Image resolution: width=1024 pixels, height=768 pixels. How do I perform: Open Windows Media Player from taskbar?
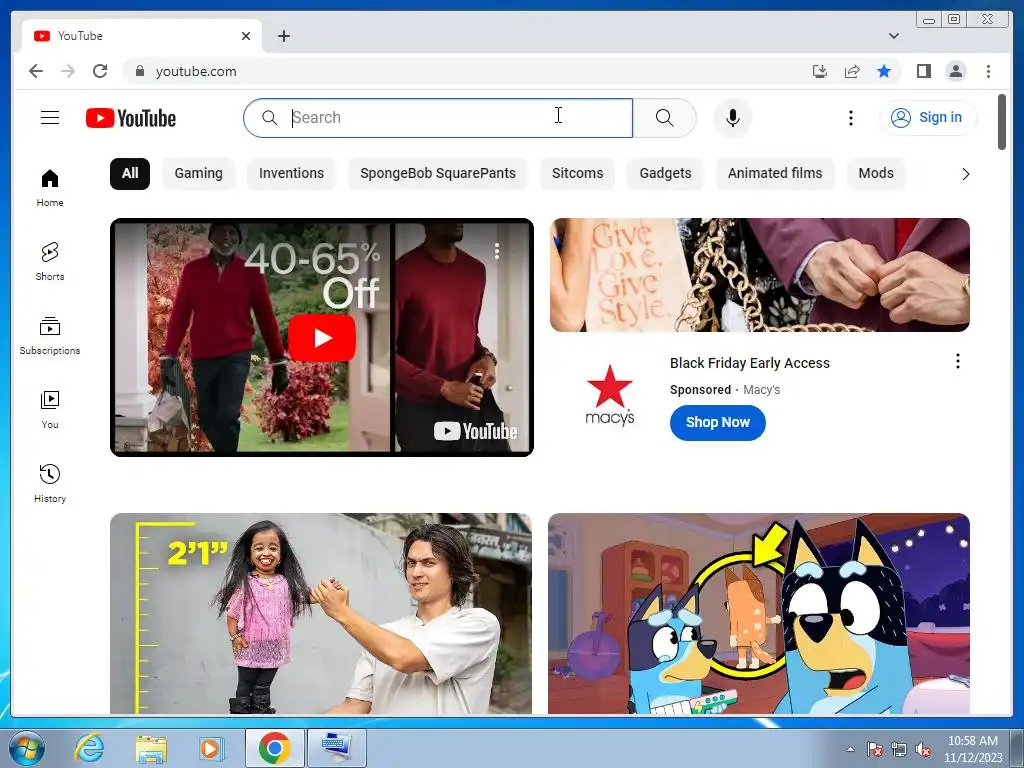click(211, 748)
